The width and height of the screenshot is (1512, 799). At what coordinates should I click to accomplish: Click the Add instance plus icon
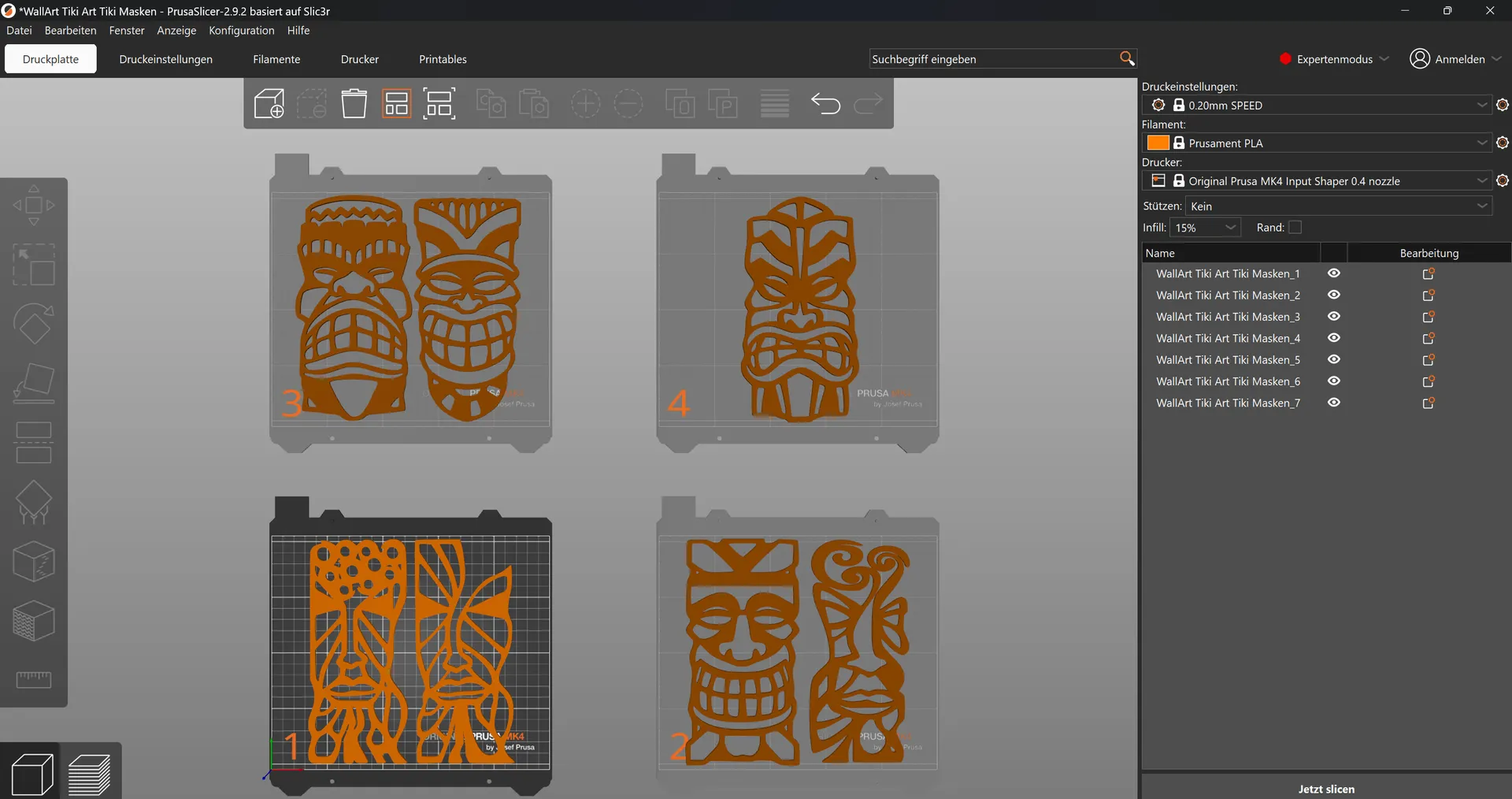click(x=585, y=103)
